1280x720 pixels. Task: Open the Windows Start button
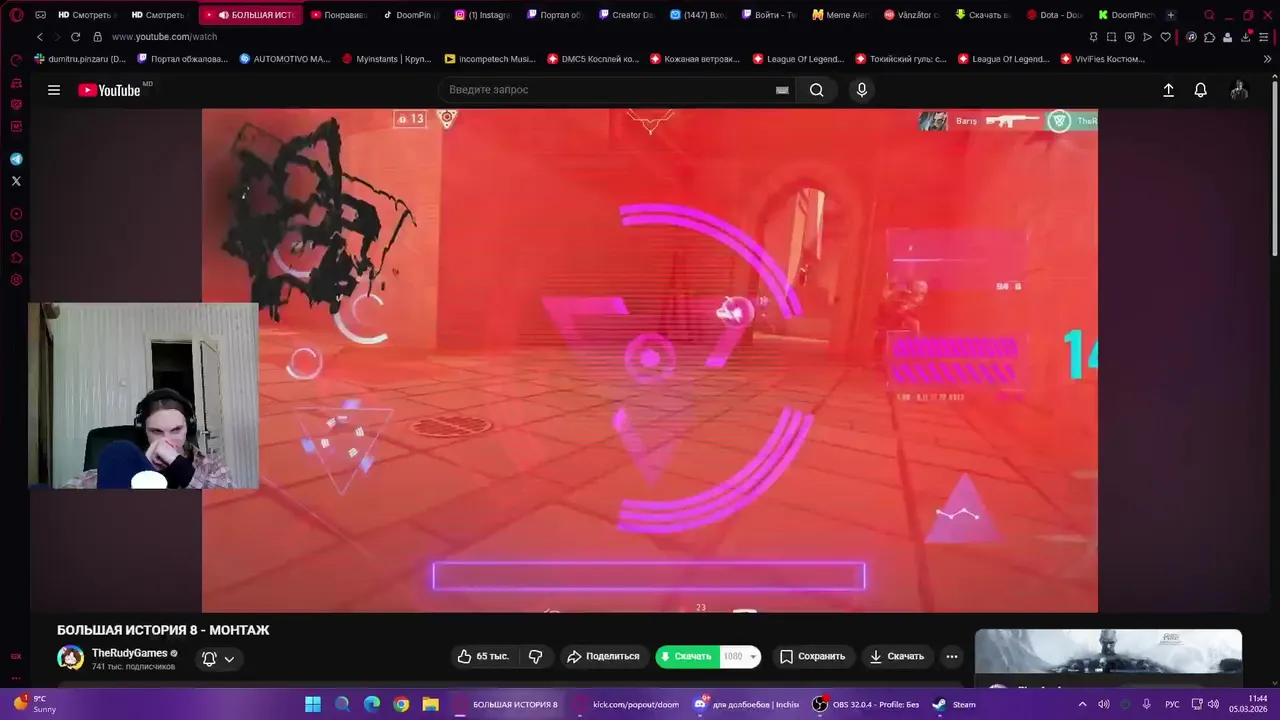312,704
